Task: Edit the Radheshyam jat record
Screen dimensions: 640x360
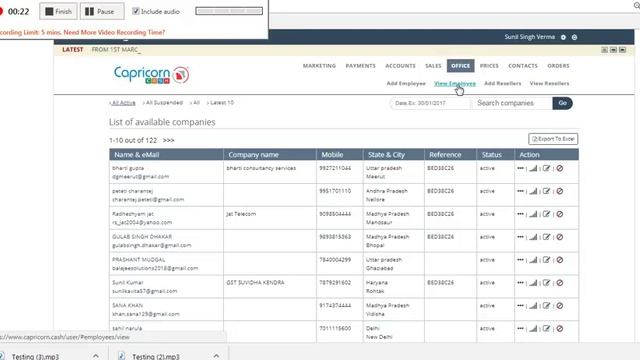Action: point(547,214)
